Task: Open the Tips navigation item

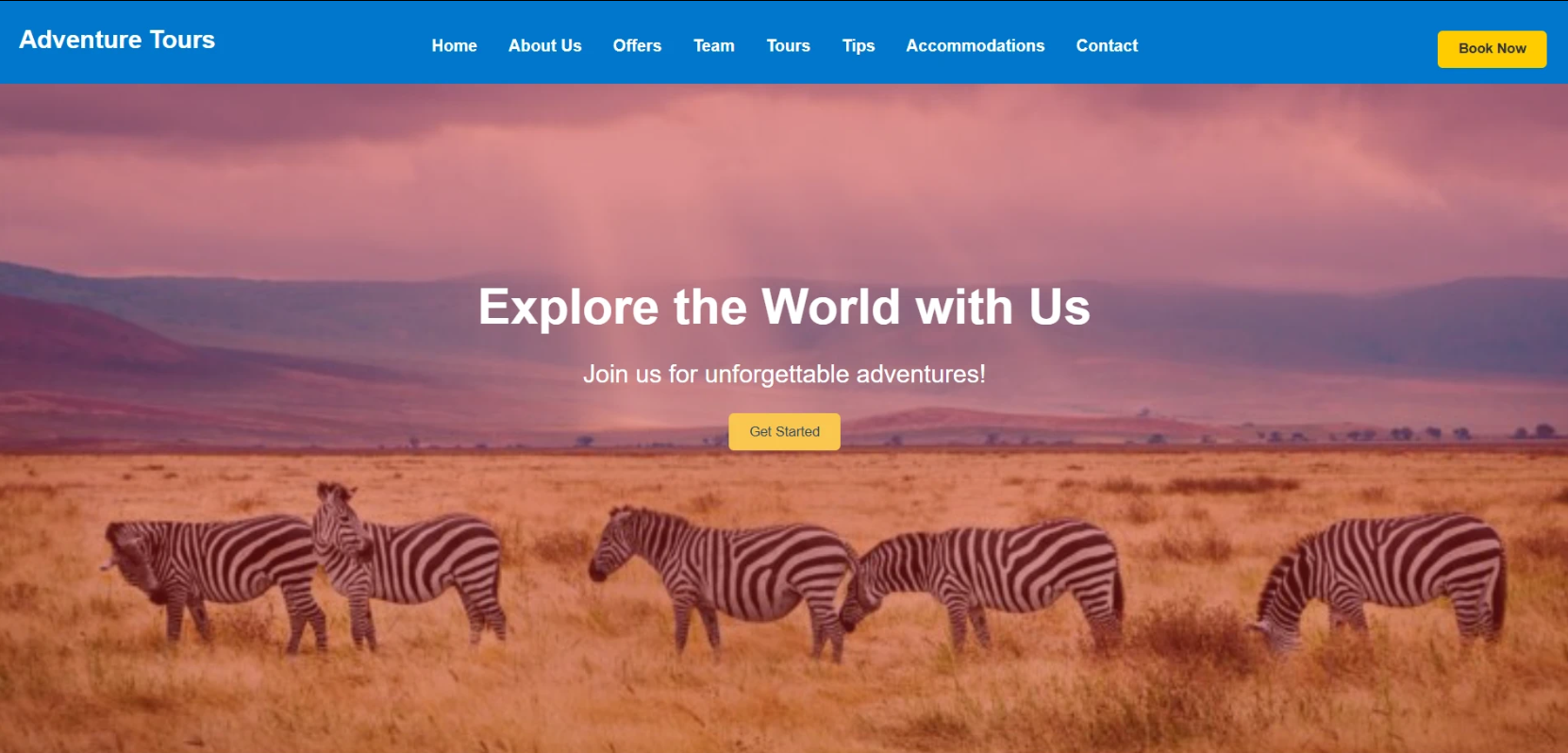Action: coord(859,45)
